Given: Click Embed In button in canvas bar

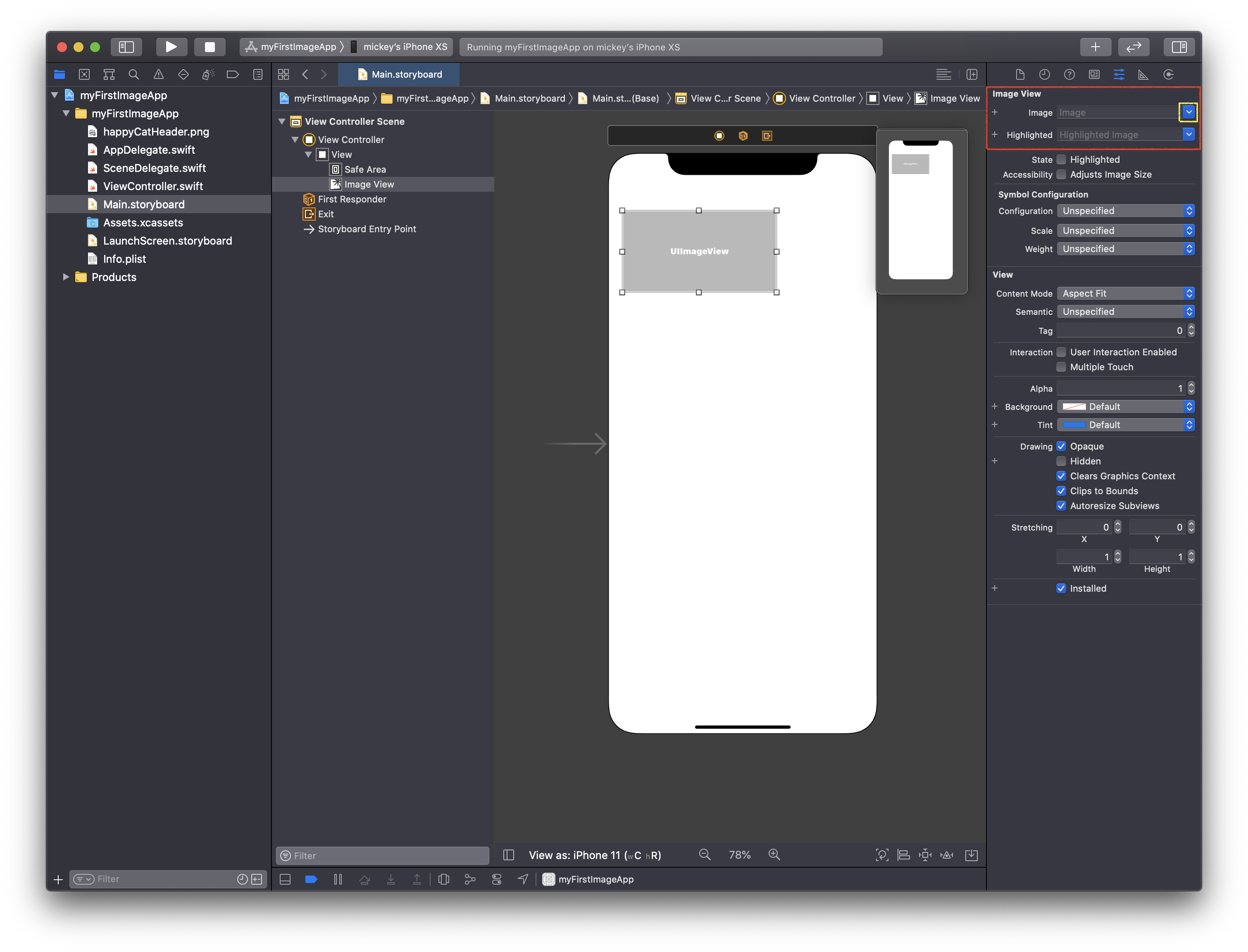Looking at the screenshot, I should coord(972,855).
